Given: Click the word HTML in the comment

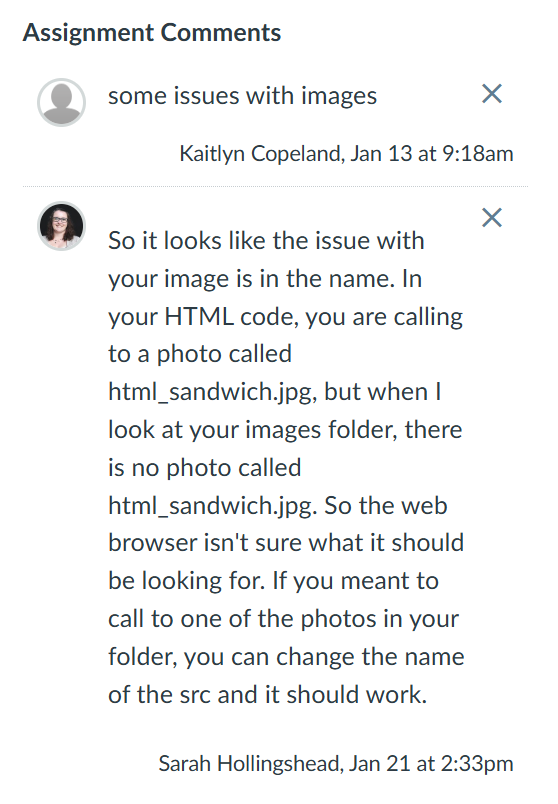Looking at the screenshot, I should tap(198, 316).
